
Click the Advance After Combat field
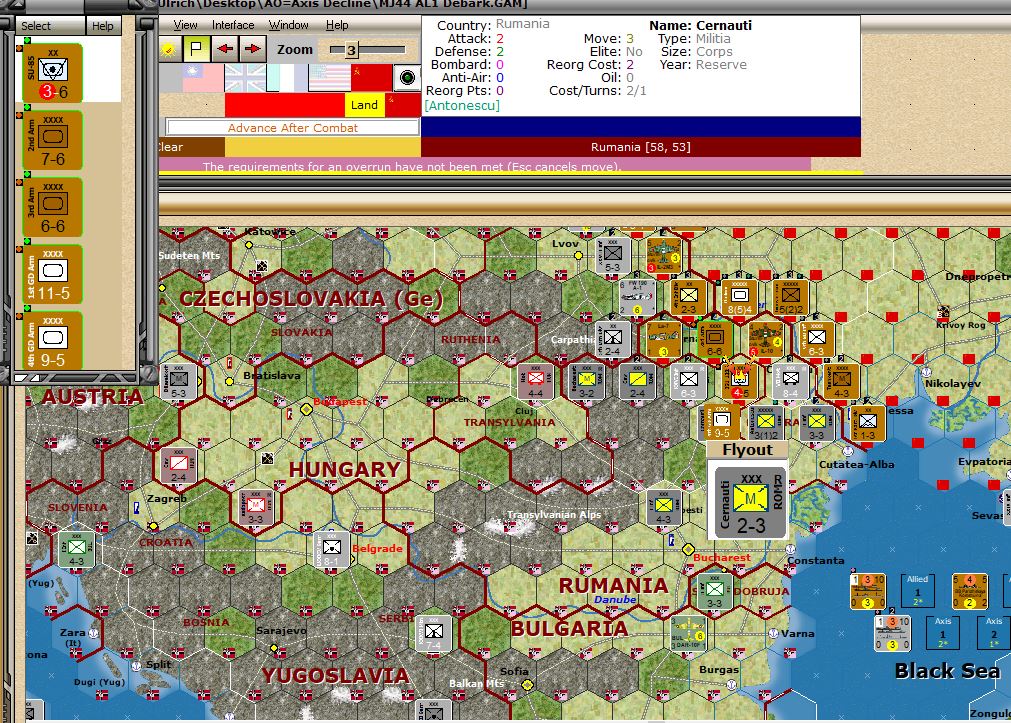click(x=293, y=128)
